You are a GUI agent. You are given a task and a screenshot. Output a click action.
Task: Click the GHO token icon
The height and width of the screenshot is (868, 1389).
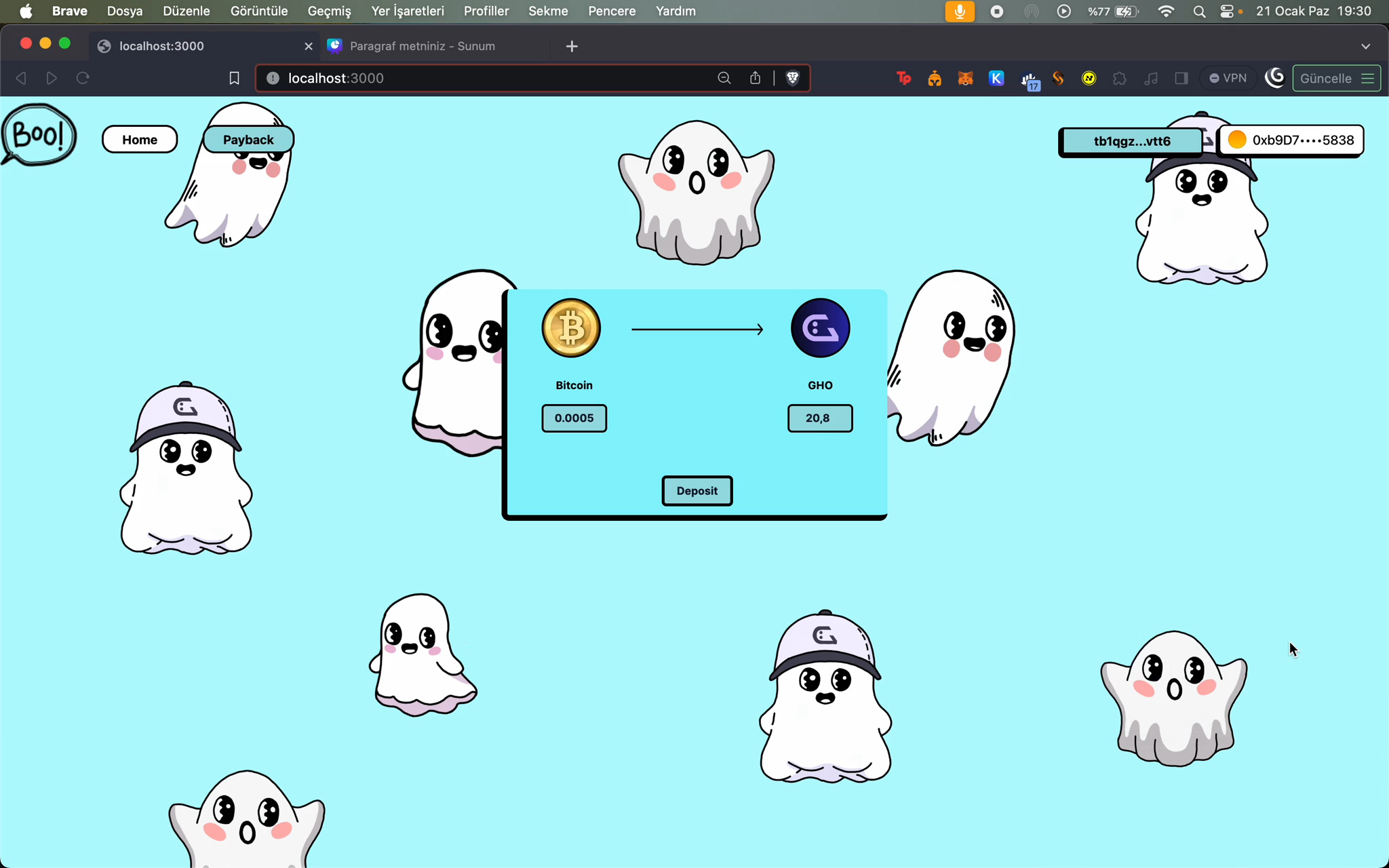point(820,328)
